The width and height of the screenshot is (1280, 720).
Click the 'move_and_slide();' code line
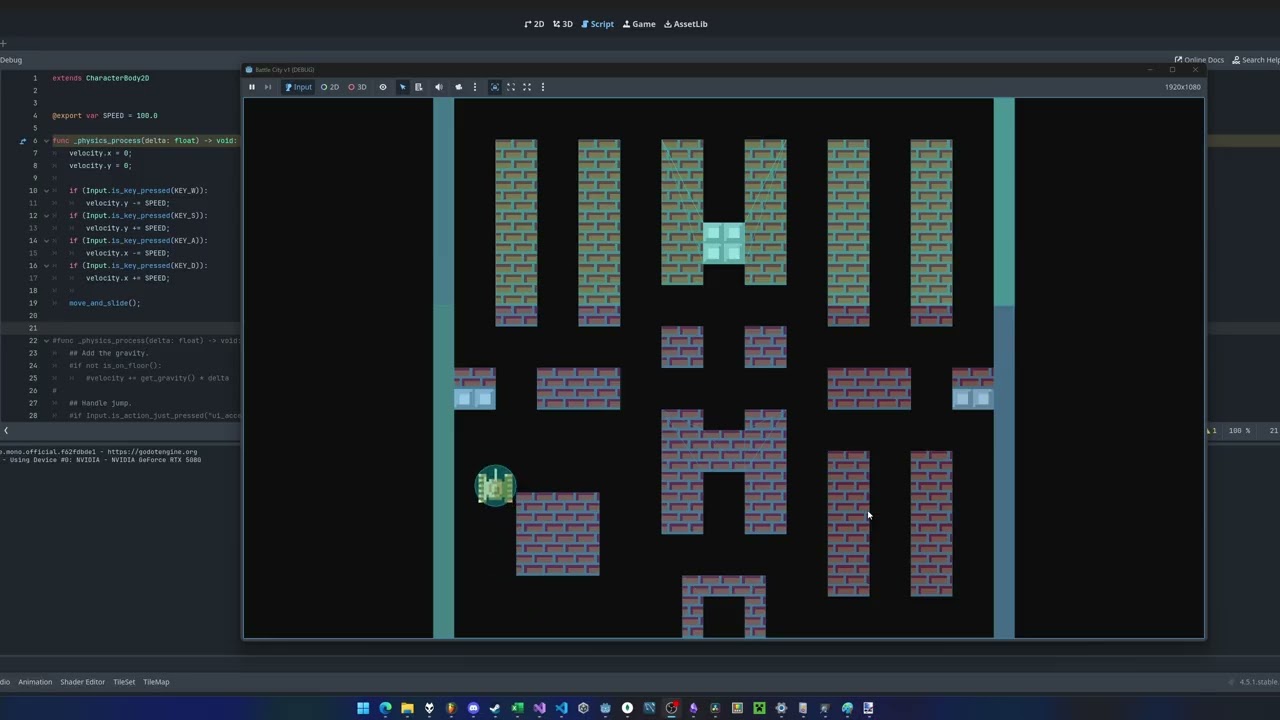point(105,303)
